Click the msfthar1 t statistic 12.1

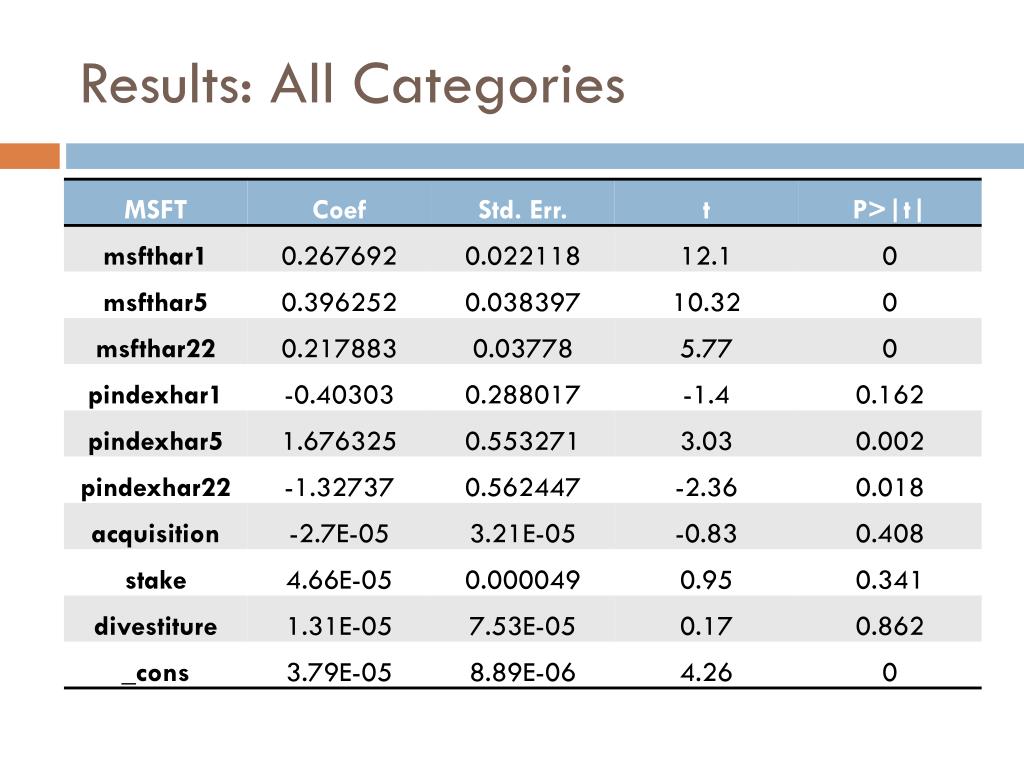tap(706, 256)
